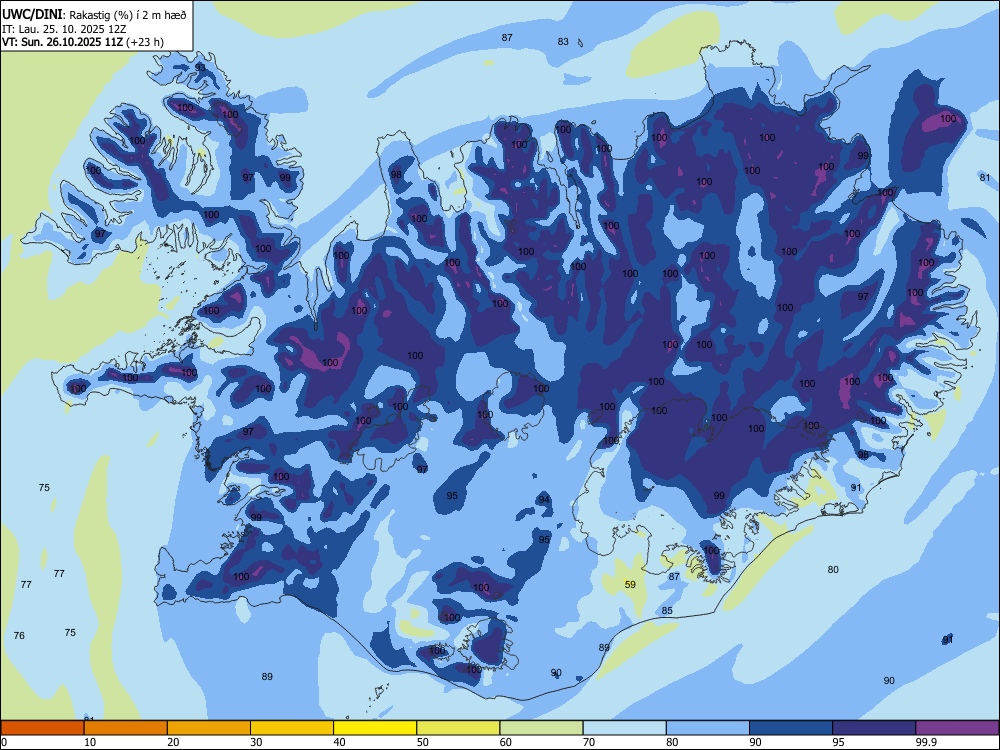The width and height of the screenshot is (1000, 750).
Task: Click the 85 value near the south coast
Action: pyautogui.click(x=667, y=610)
